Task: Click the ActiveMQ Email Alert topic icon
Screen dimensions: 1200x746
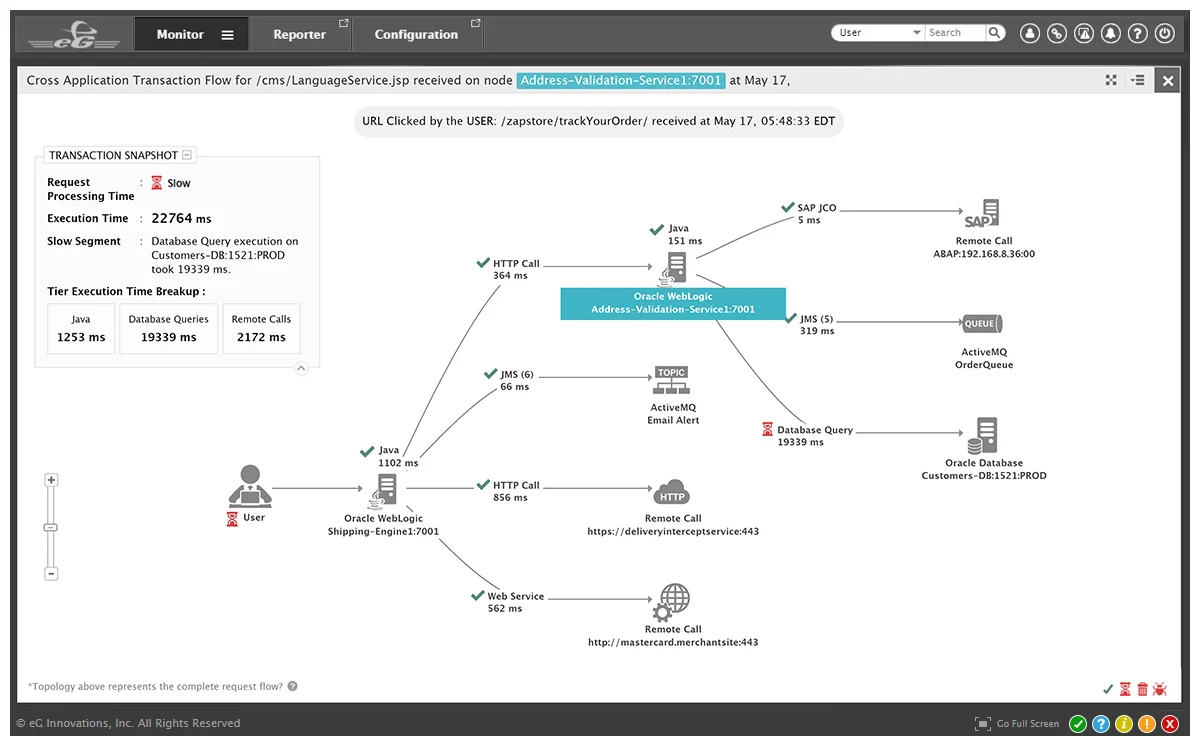Action: pyautogui.click(x=671, y=381)
